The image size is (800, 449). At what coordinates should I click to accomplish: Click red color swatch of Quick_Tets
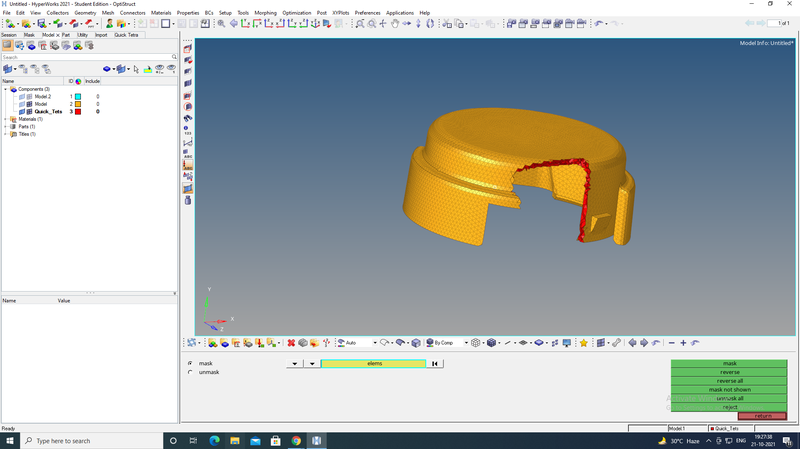pos(78,112)
